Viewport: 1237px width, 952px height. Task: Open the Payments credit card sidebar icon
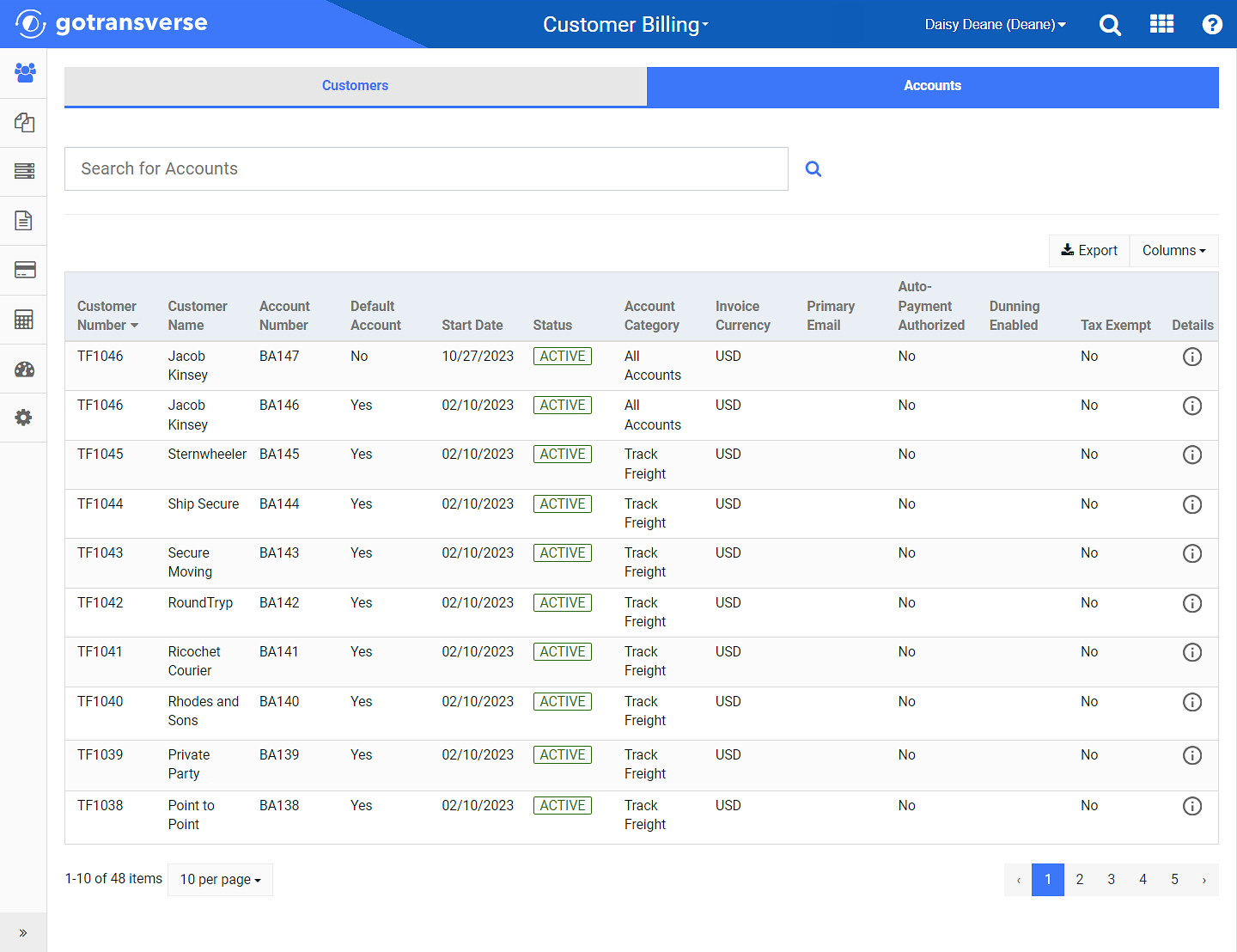tap(24, 270)
